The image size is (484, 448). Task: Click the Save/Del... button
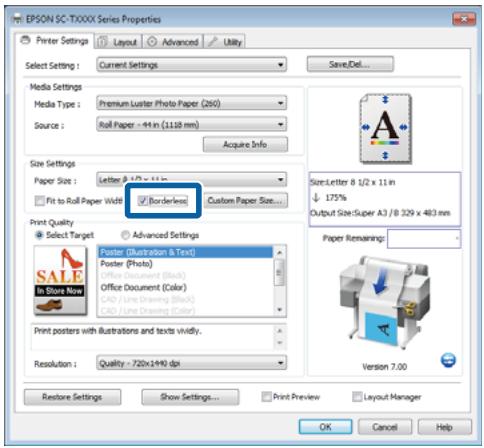pos(350,64)
